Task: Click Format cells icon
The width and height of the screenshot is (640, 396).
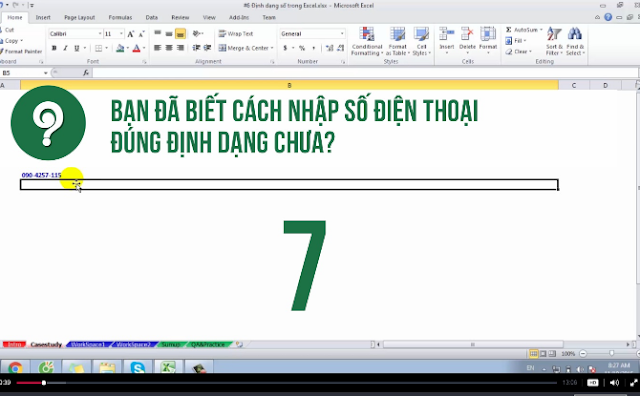Action: pos(488,34)
